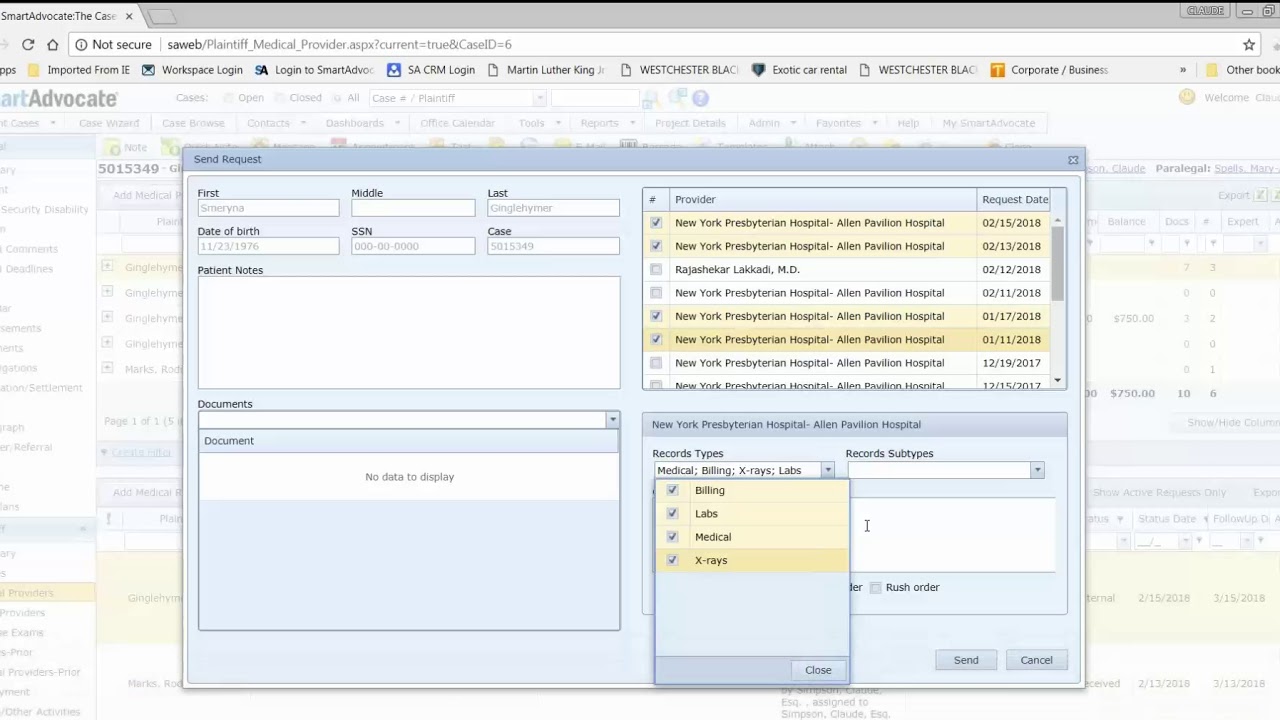The image size is (1280, 720).
Task: Click the Middle name field
Action: pyautogui.click(x=413, y=208)
